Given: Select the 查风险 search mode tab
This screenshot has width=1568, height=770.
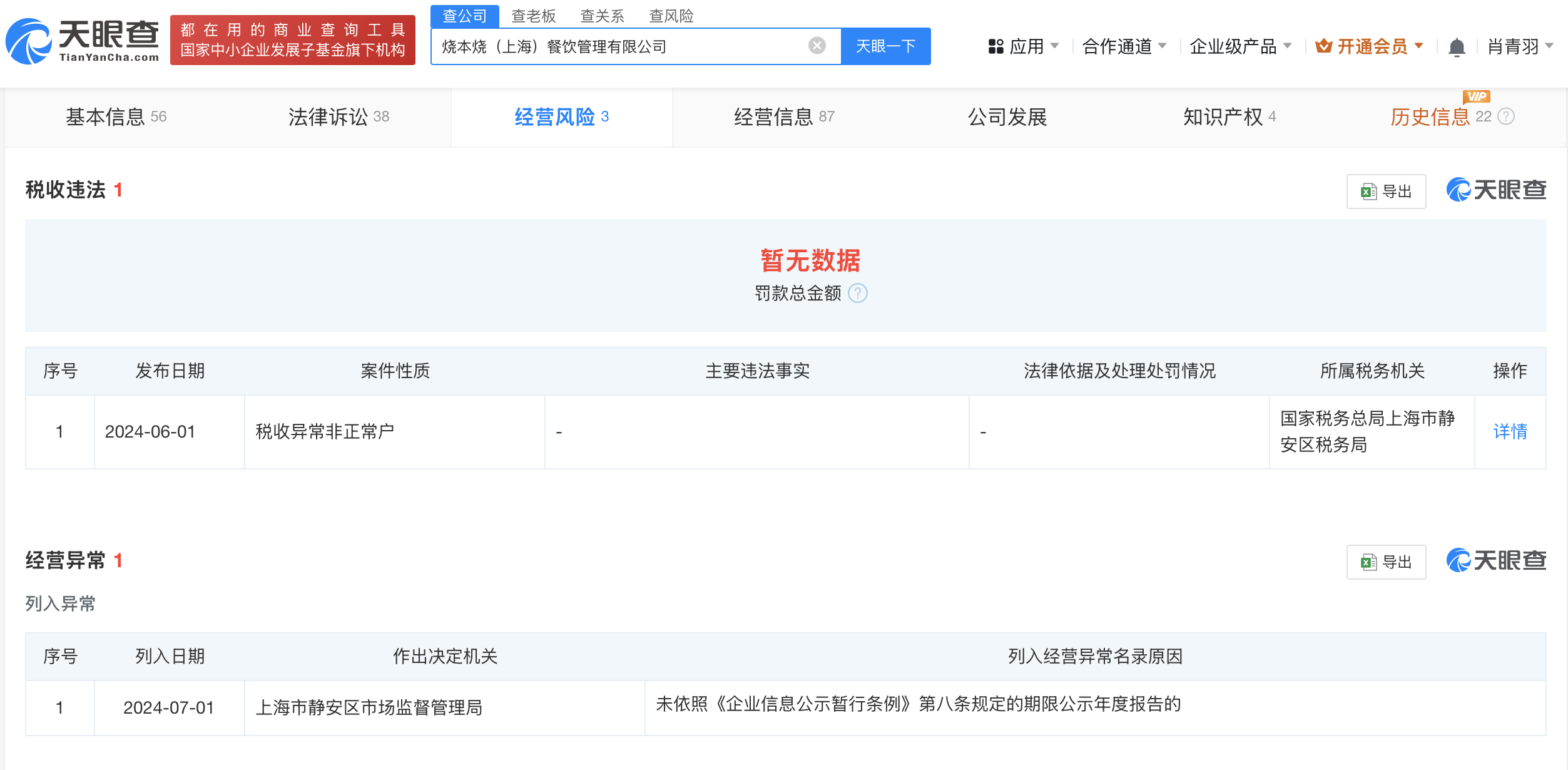Looking at the screenshot, I should point(671,16).
